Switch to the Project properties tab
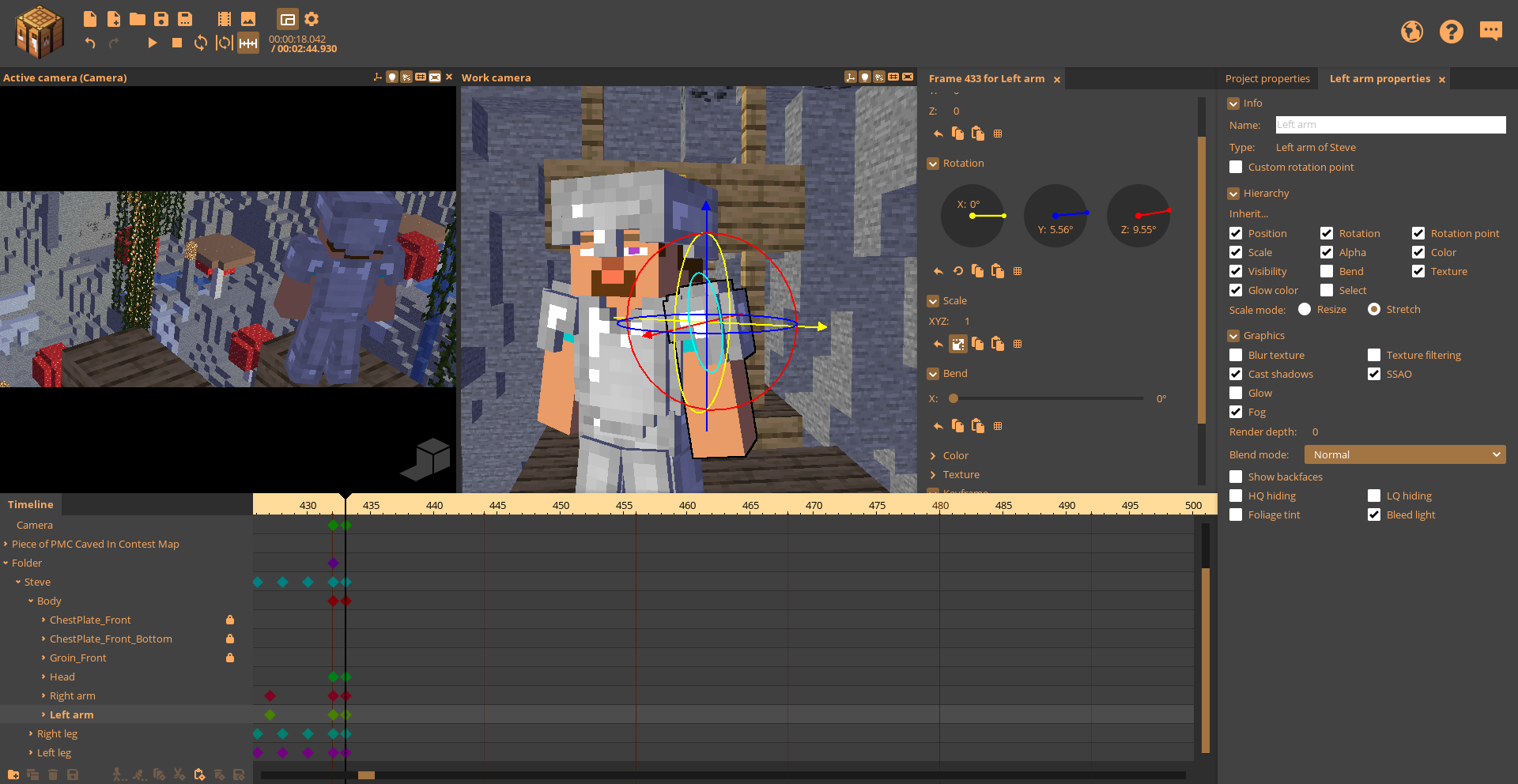This screenshot has width=1518, height=784. coord(1267,78)
